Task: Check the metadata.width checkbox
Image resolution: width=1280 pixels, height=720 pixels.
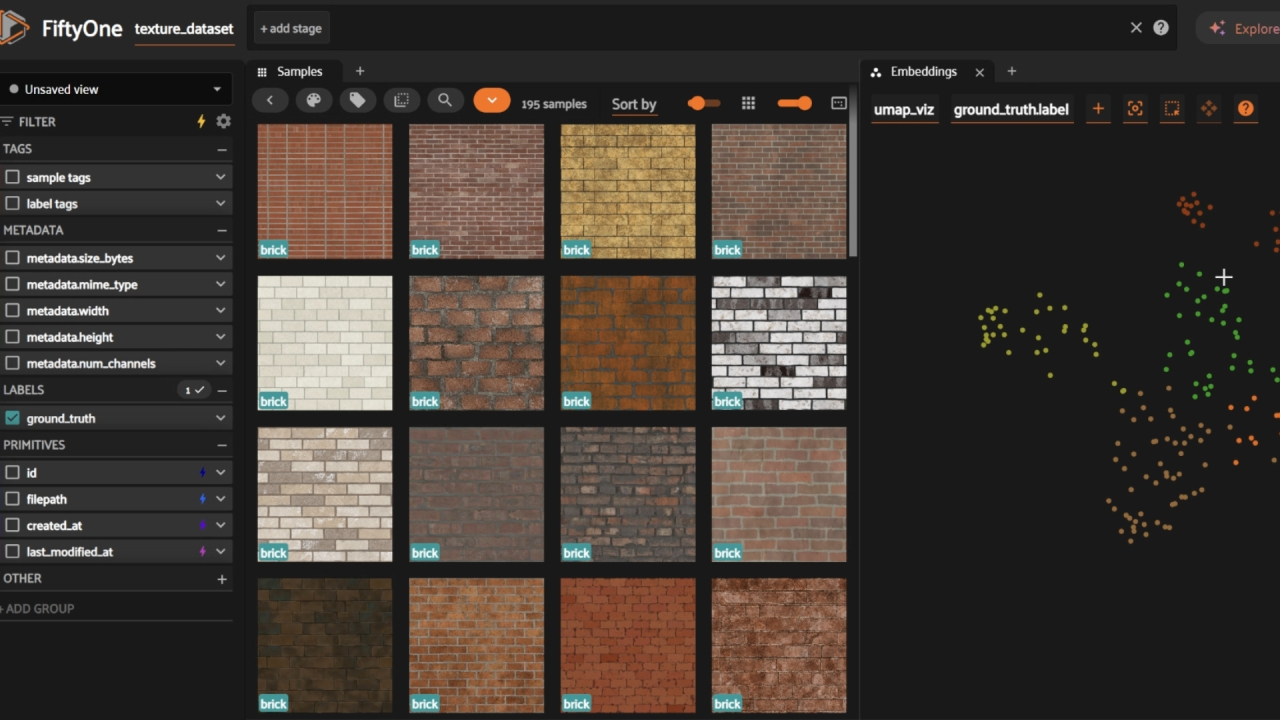Action: pyautogui.click(x=13, y=311)
